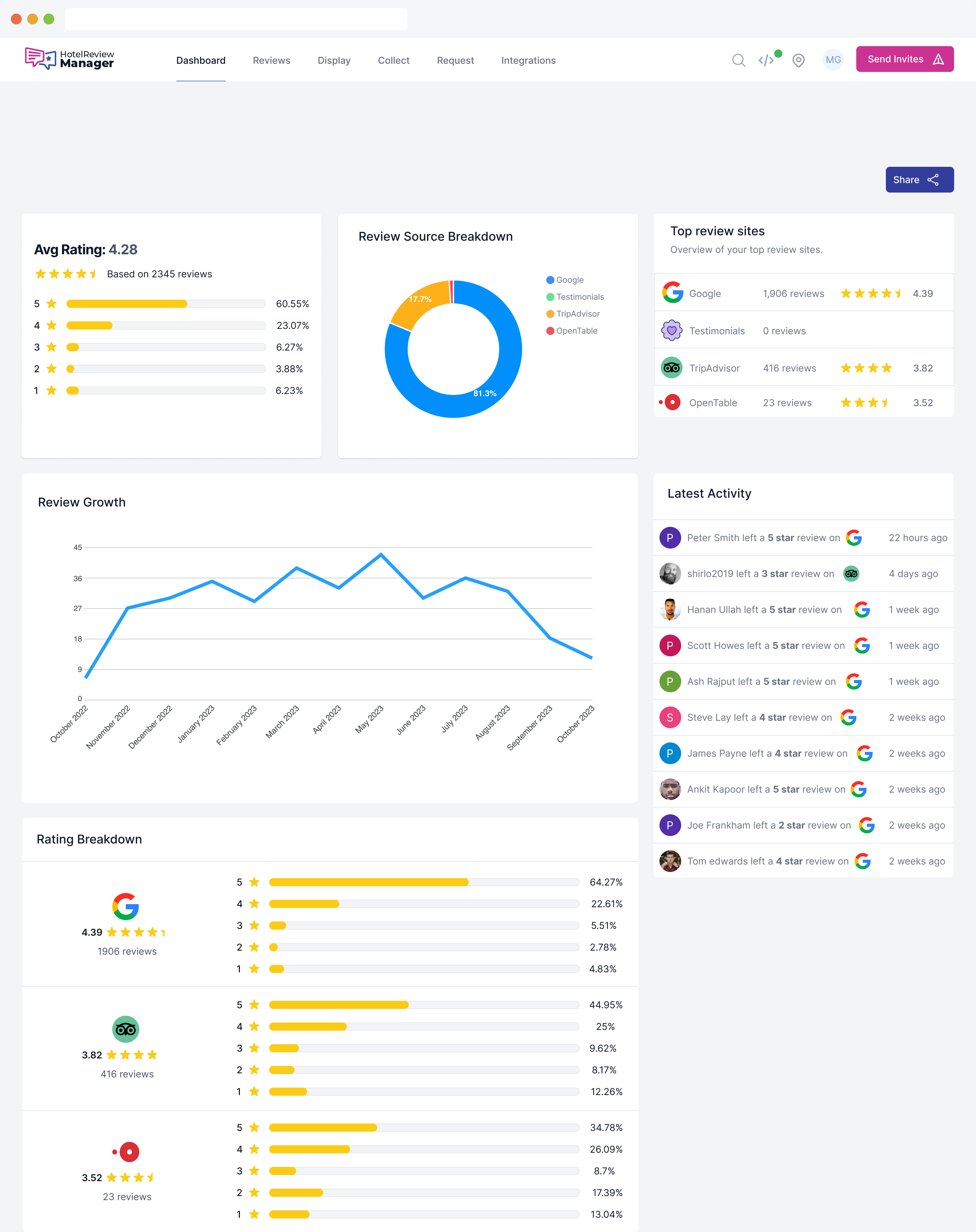Click OpenTable icon in Top review sites
Image resolution: width=976 pixels, height=1232 pixels.
(670, 402)
